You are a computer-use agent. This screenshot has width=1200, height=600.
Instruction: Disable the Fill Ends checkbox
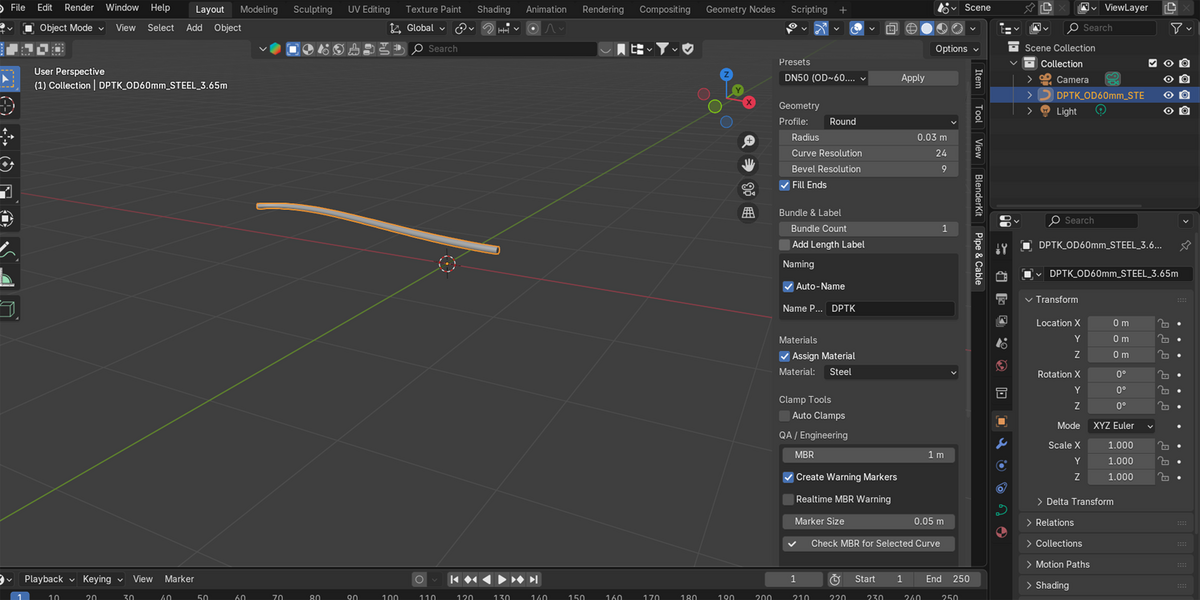pyautogui.click(x=785, y=185)
